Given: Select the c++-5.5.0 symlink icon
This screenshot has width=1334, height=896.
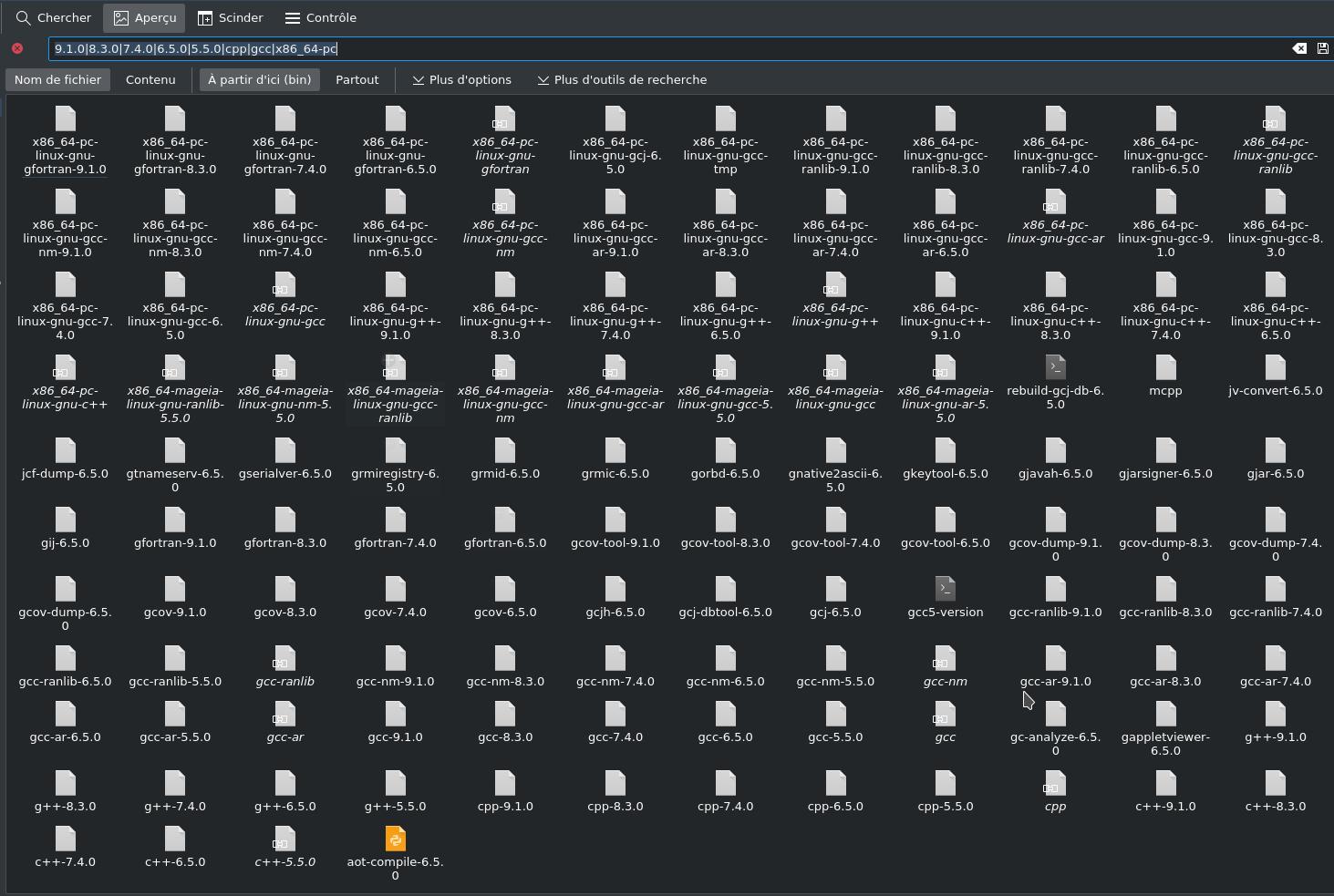Looking at the screenshot, I should [x=284, y=839].
